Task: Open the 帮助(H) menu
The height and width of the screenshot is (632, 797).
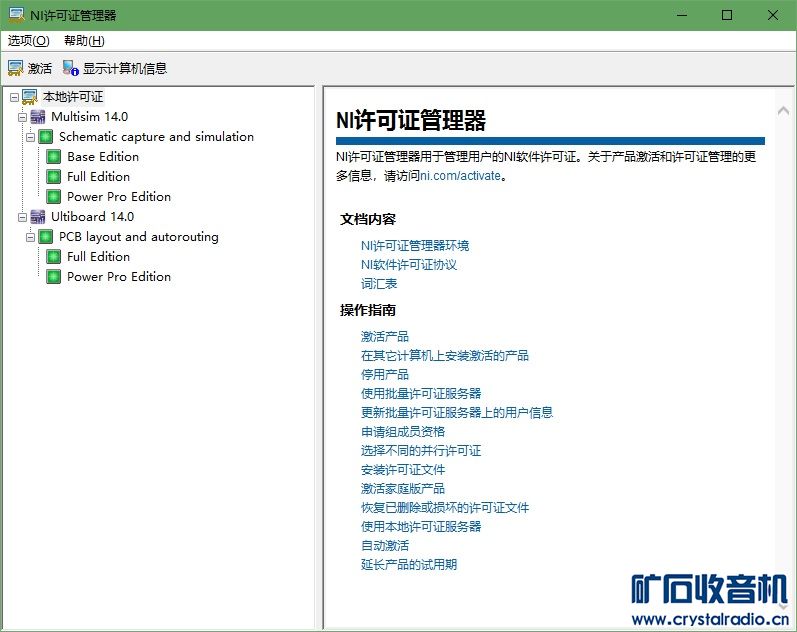Action: coord(84,41)
